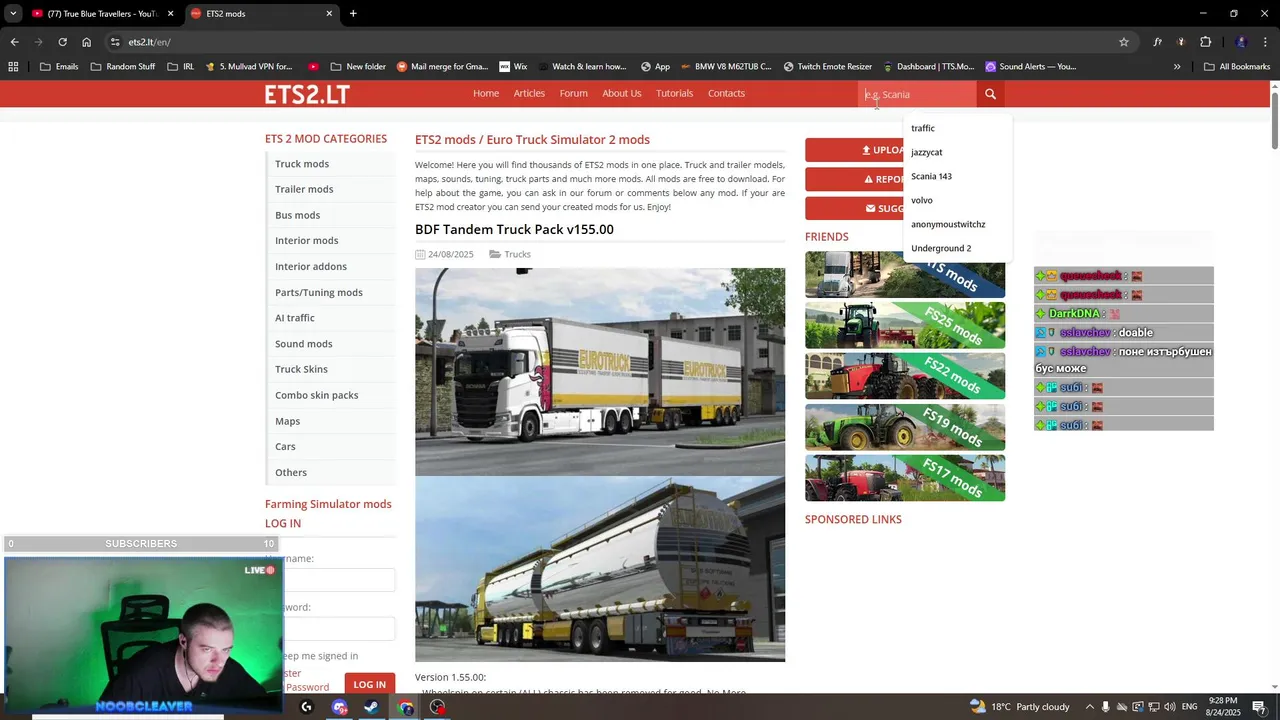Show hidden system tray icons

[x=1090, y=707]
